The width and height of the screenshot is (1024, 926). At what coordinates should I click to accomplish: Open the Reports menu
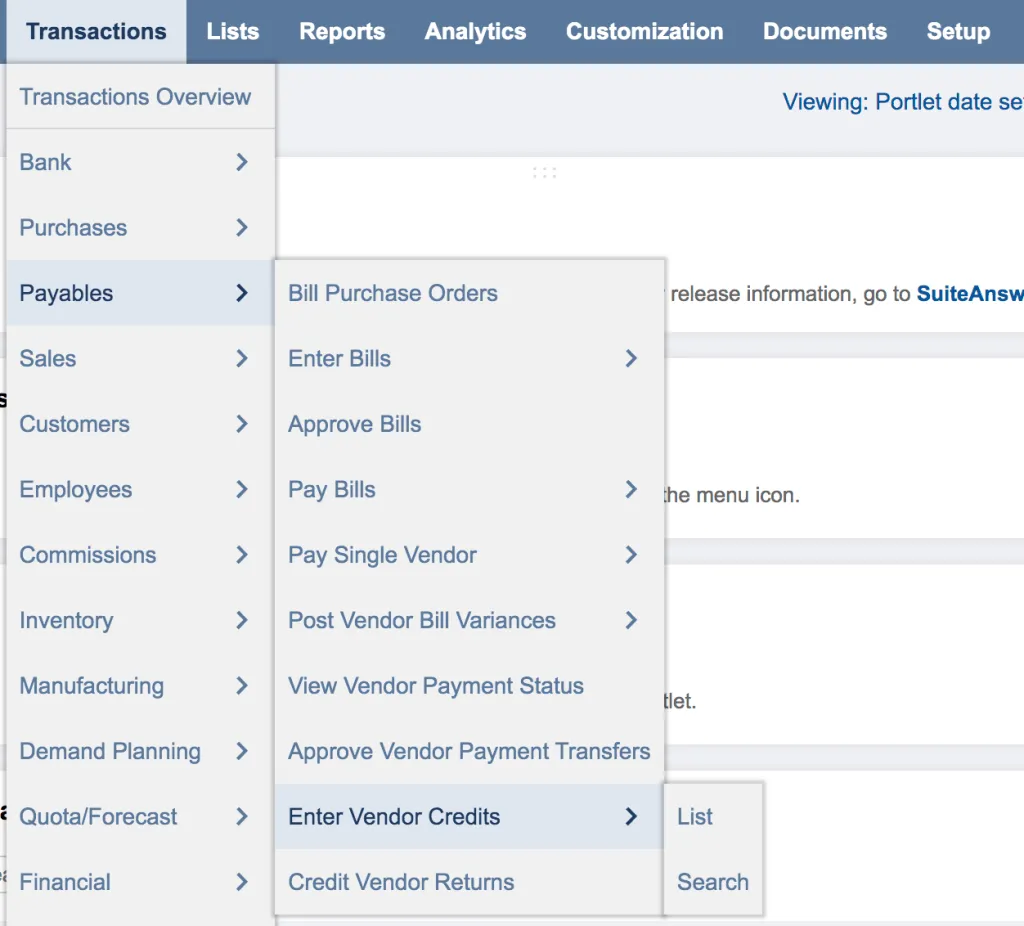[x=342, y=31]
